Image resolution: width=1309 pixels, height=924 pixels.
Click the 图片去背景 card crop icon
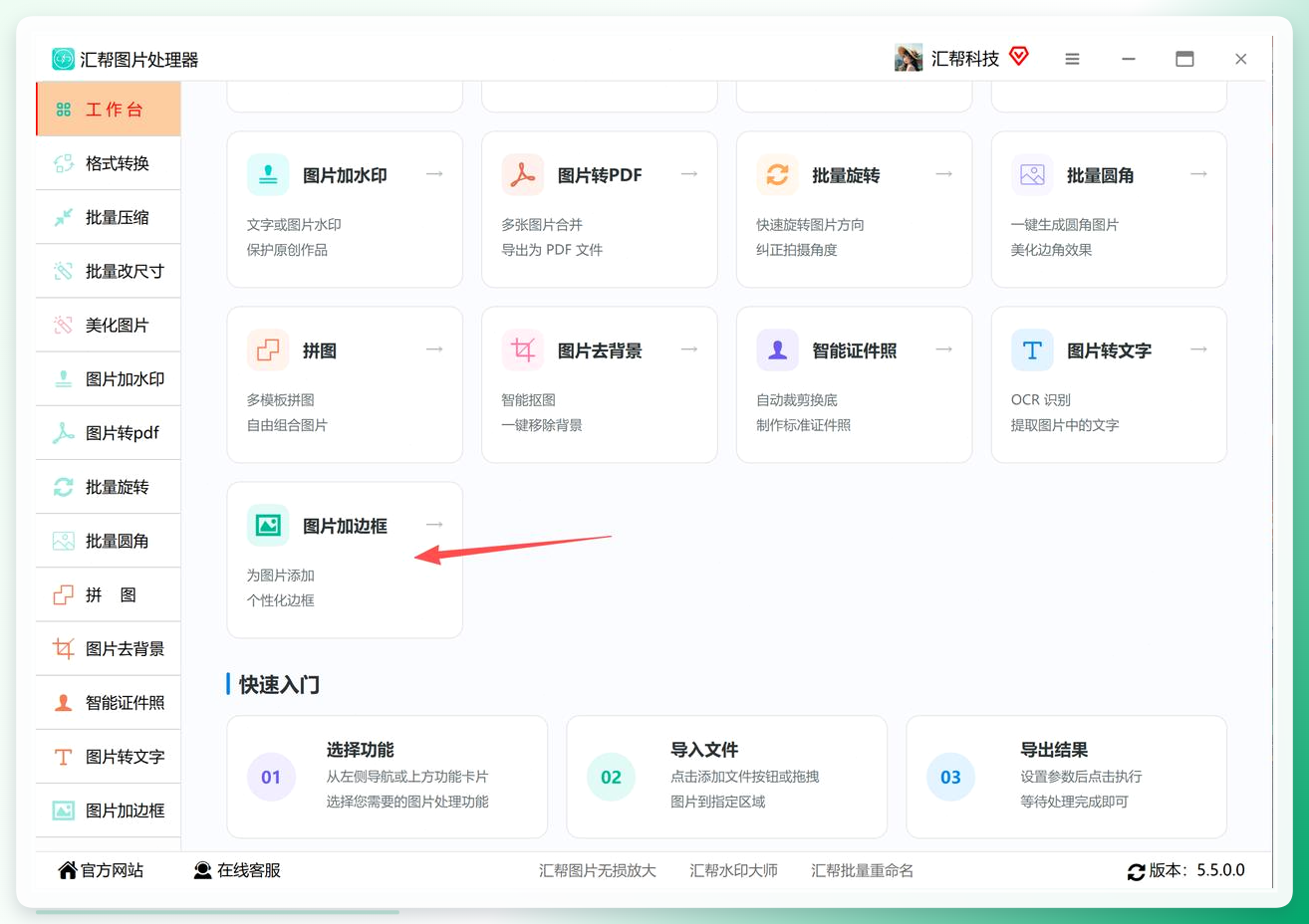(x=523, y=350)
